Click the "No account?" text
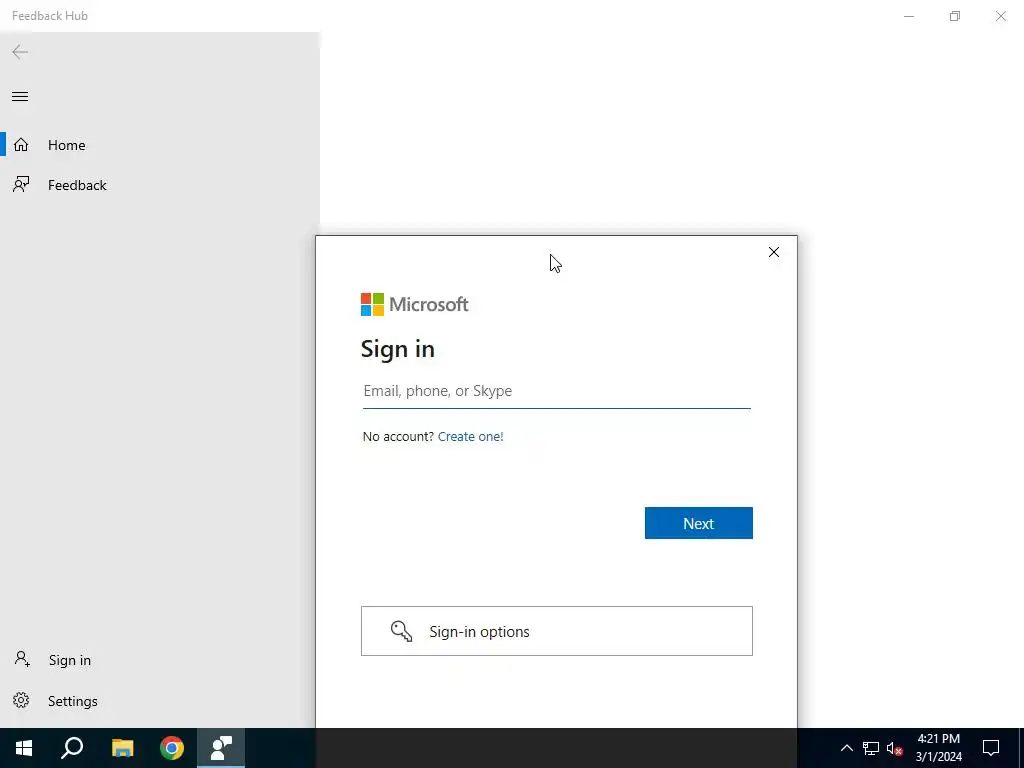The height and width of the screenshot is (768, 1024). pyautogui.click(x=398, y=436)
